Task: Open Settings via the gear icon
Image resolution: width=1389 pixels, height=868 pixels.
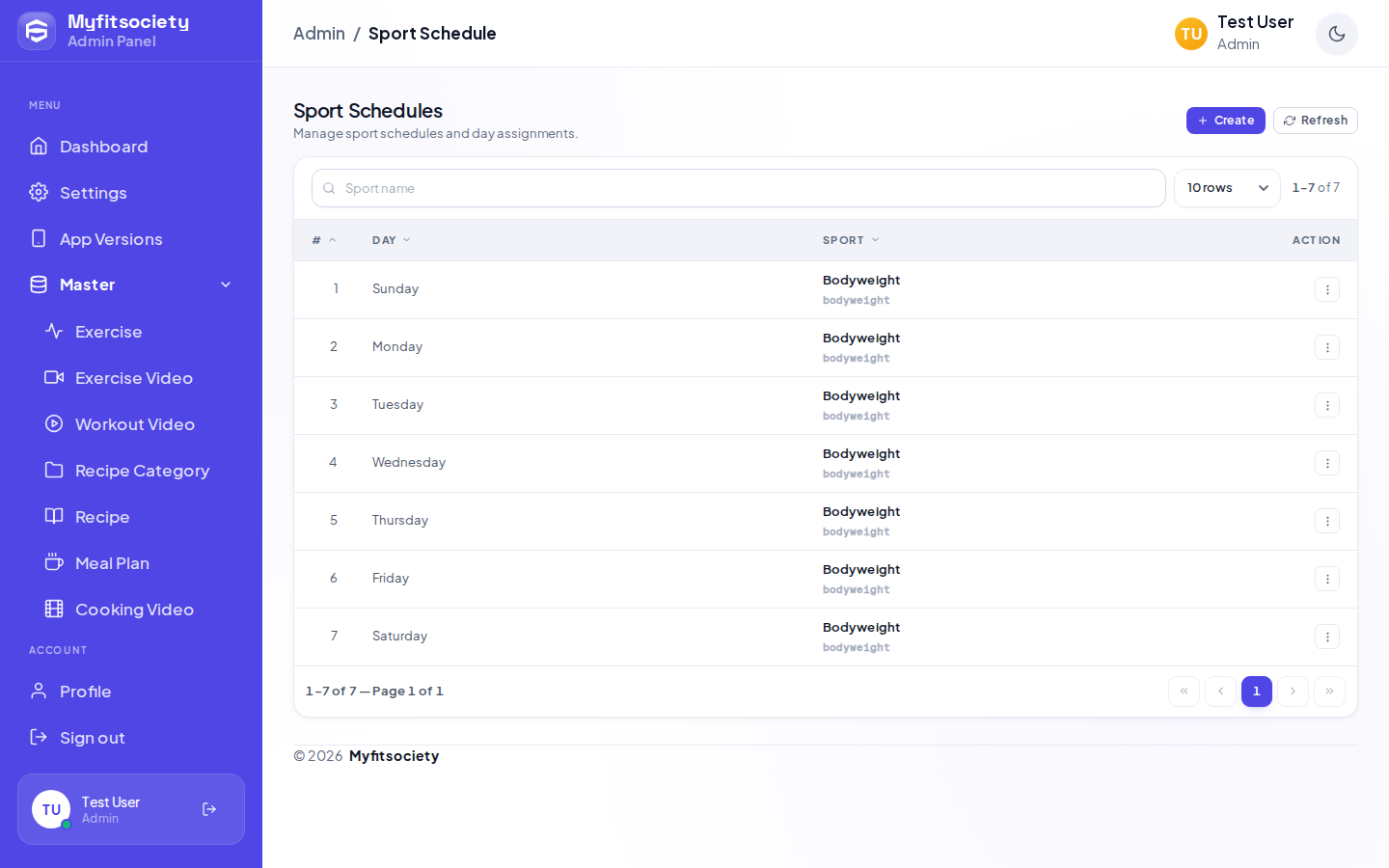Action: coord(39,192)
